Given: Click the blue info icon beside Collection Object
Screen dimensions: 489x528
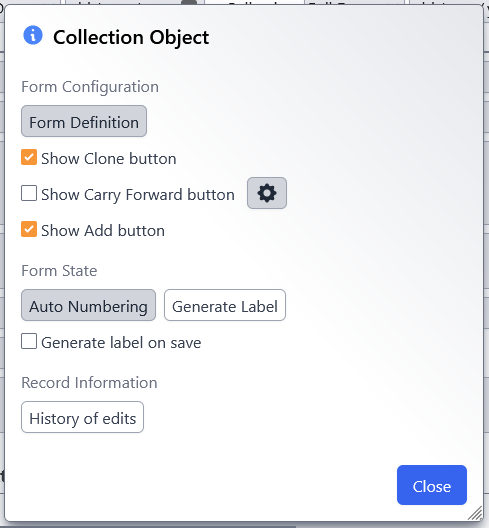Looking at the screenshot, I should click(33, 35).
